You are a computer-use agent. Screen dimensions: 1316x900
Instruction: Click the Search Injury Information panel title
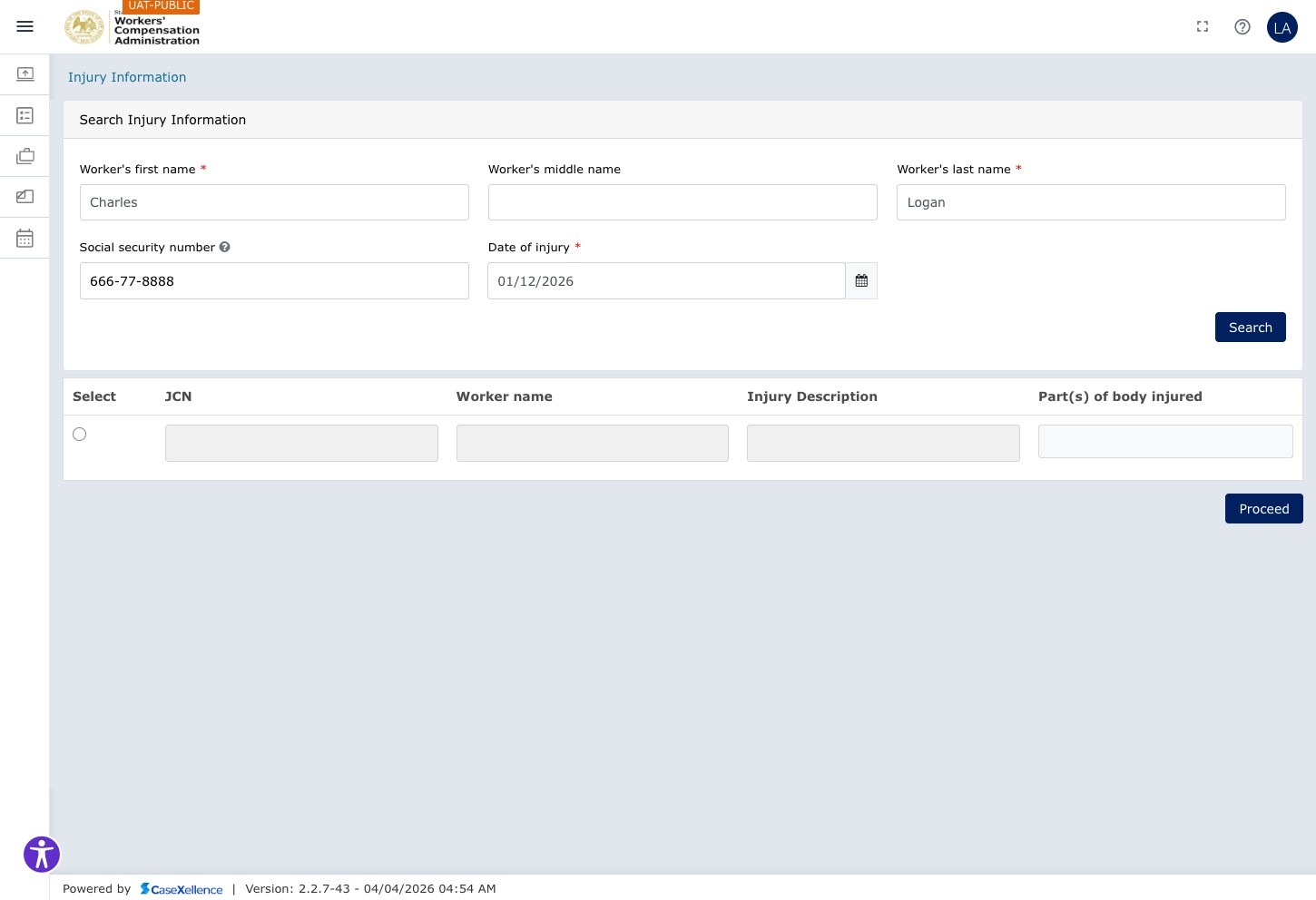click(x=162, y=120)
